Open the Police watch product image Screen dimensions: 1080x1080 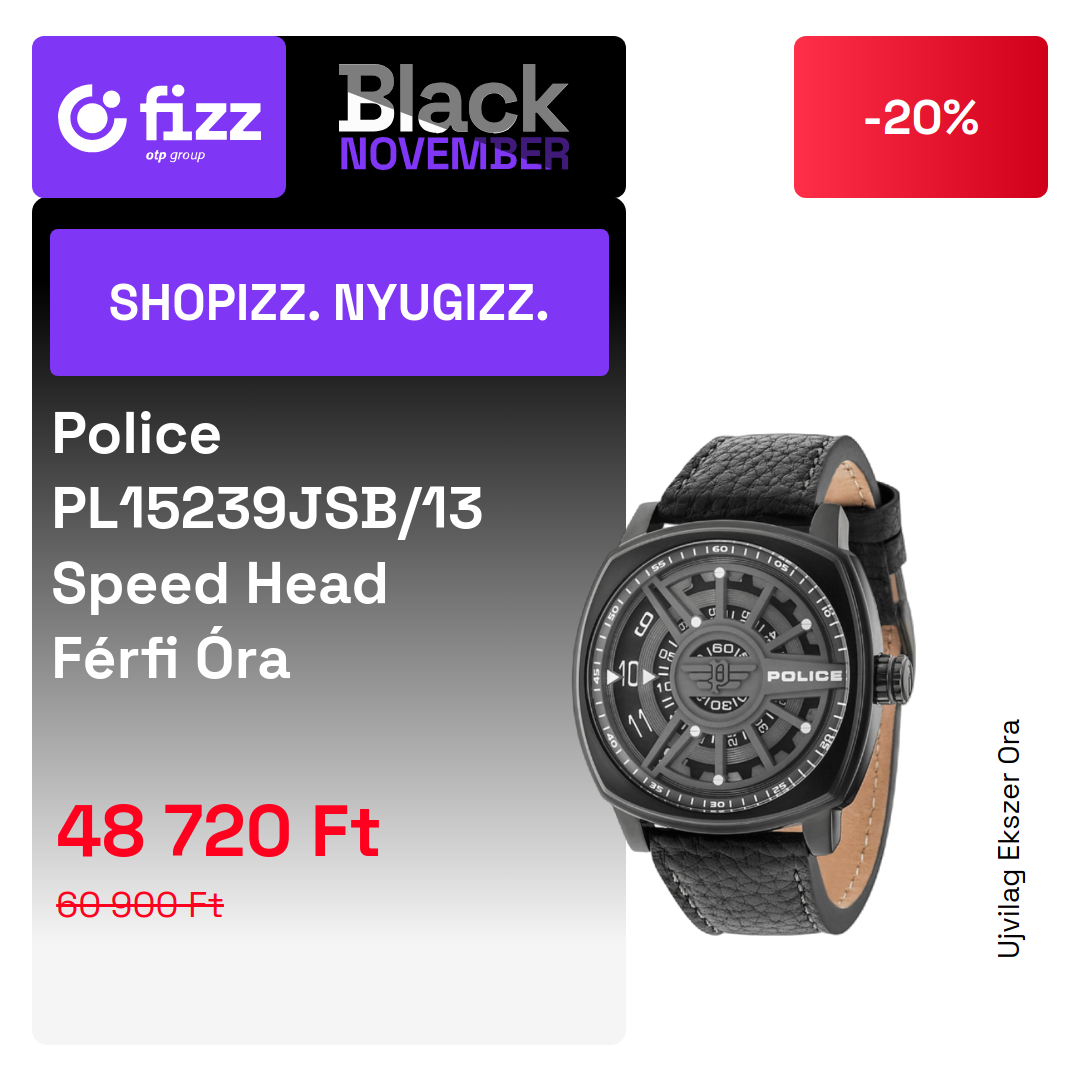point(745,684)
